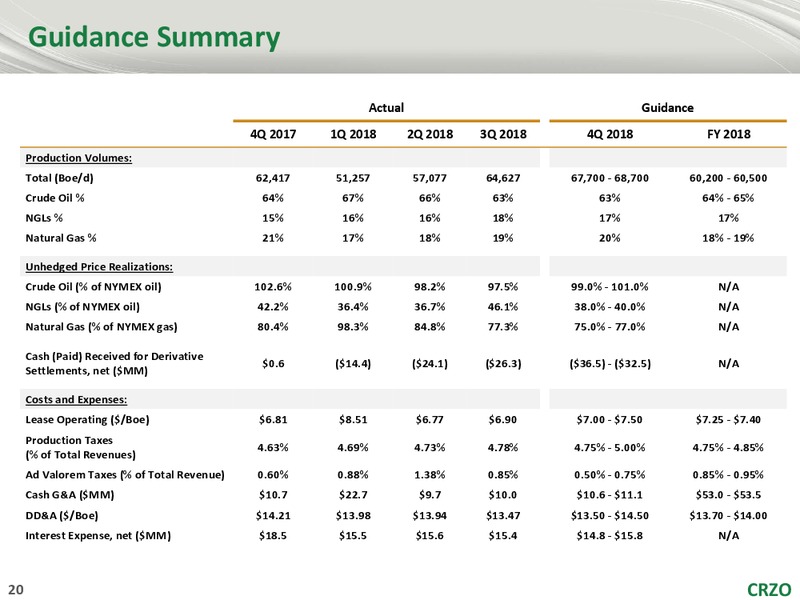This screenshot has height=600, width=800.
Task: Select Interest Expense, net ($MM) label
Action: click(98, 536)
